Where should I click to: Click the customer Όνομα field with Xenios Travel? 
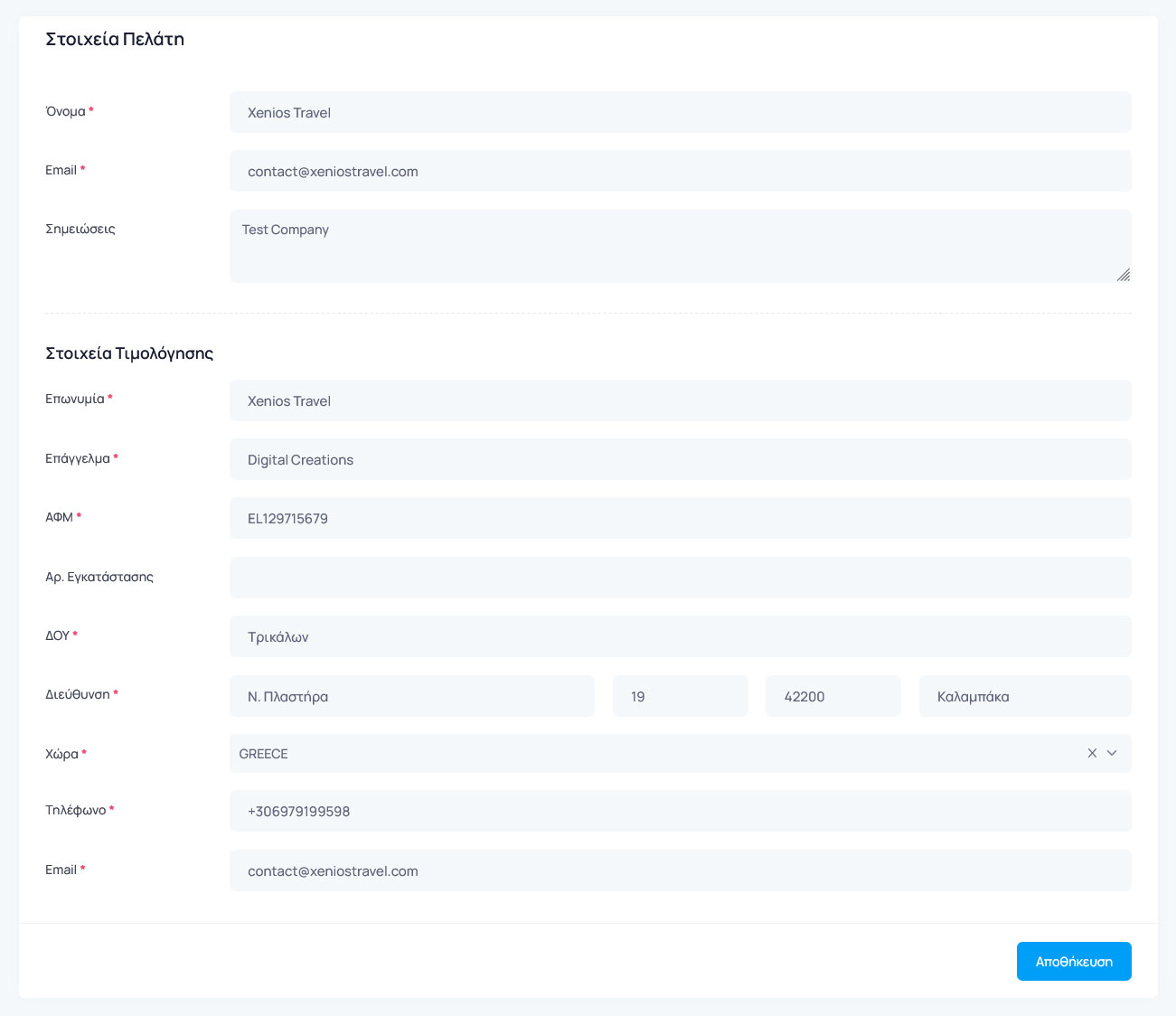(680, 112)
